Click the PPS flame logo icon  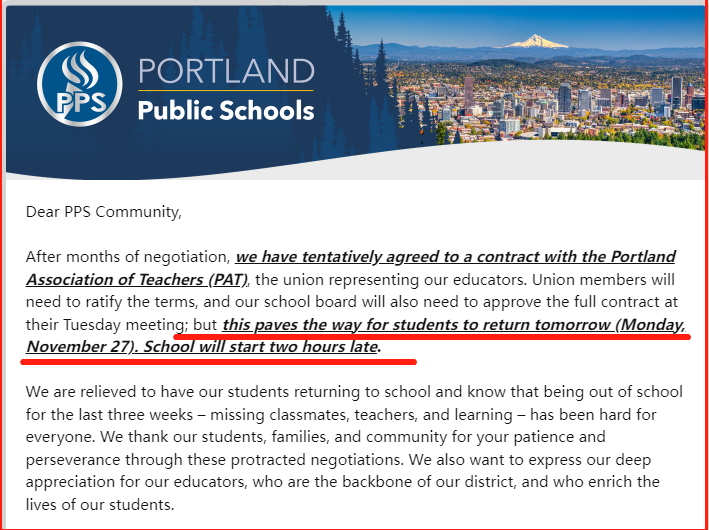tap(76, 83)
